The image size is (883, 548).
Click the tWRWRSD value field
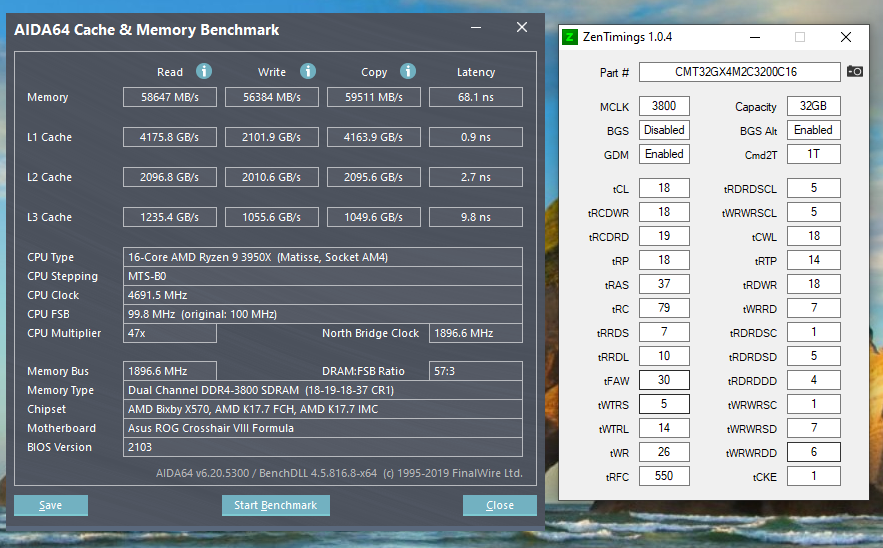(x=813, y=428)
